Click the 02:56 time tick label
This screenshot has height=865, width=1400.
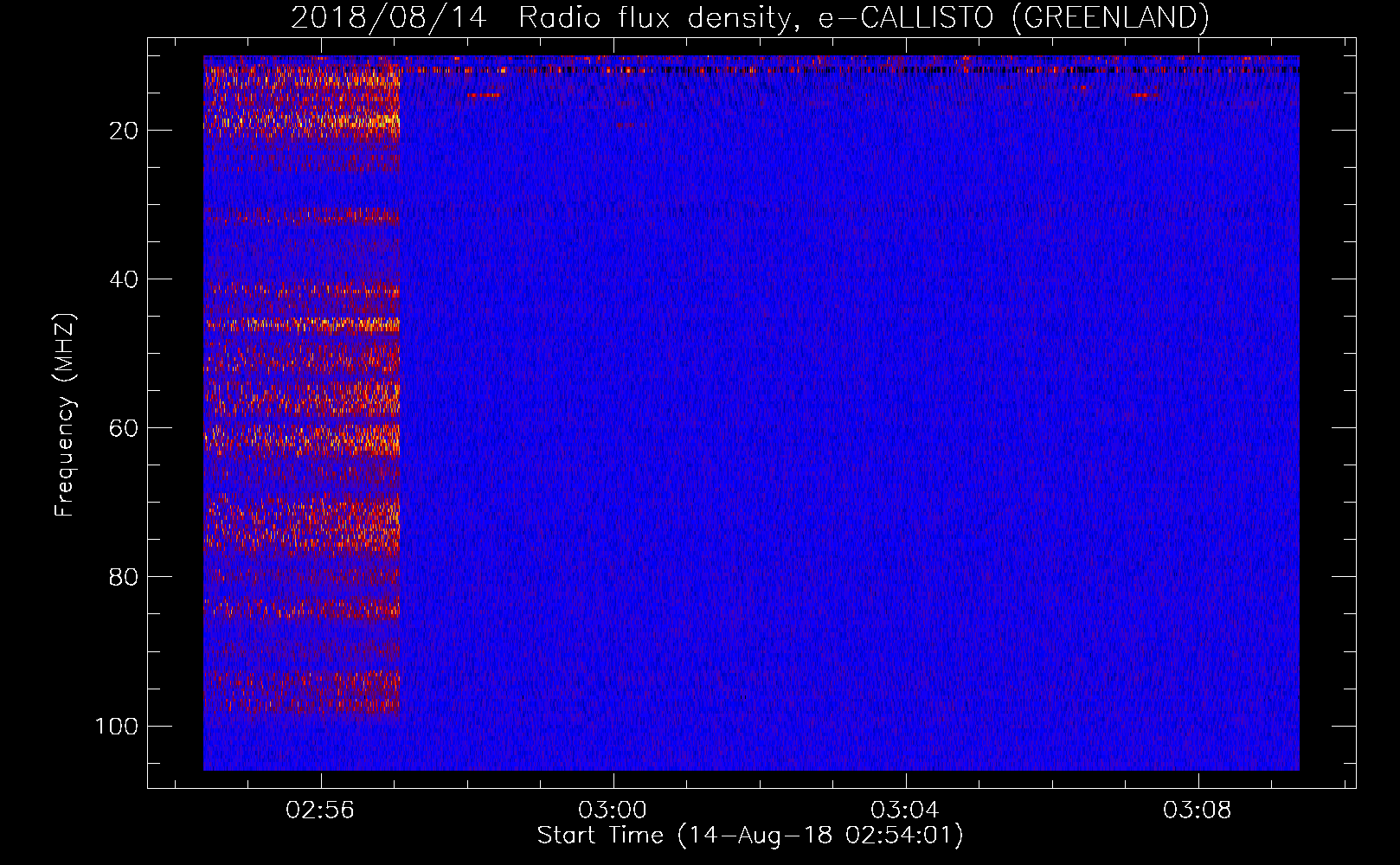pos(320,811)
